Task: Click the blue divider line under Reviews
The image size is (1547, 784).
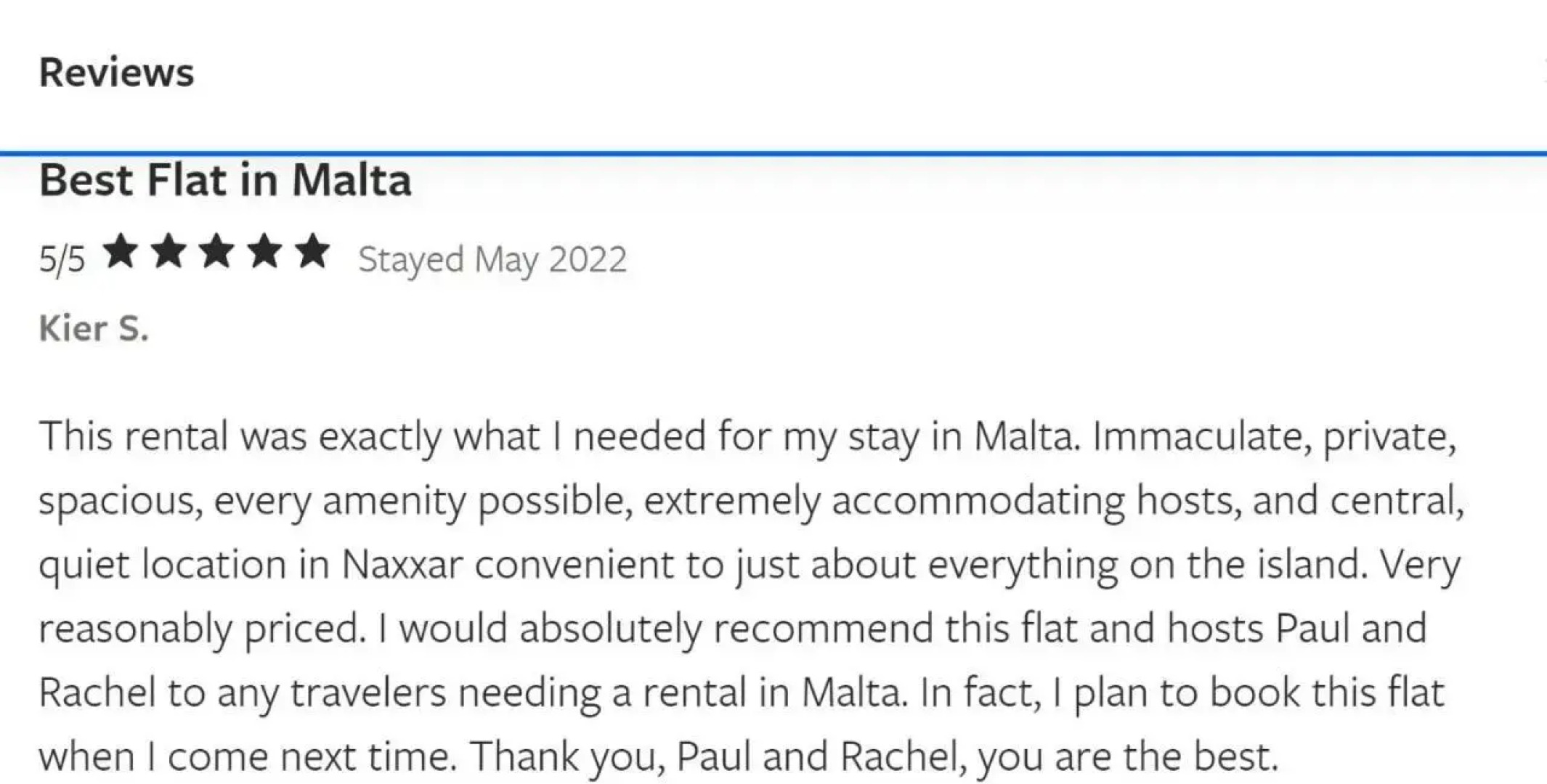Action: pos(773,153)
